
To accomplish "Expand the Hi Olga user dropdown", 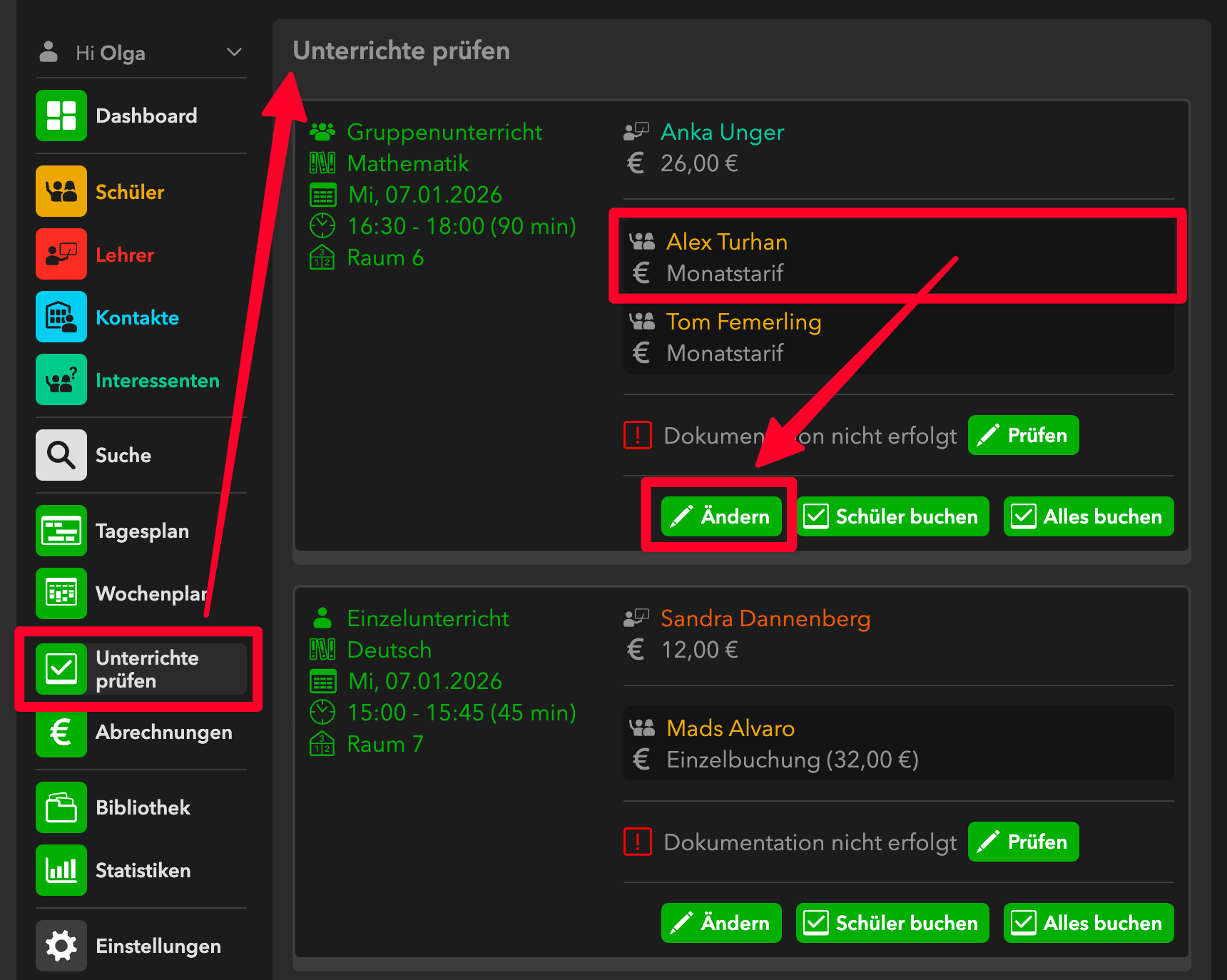I will coord(234,53).
